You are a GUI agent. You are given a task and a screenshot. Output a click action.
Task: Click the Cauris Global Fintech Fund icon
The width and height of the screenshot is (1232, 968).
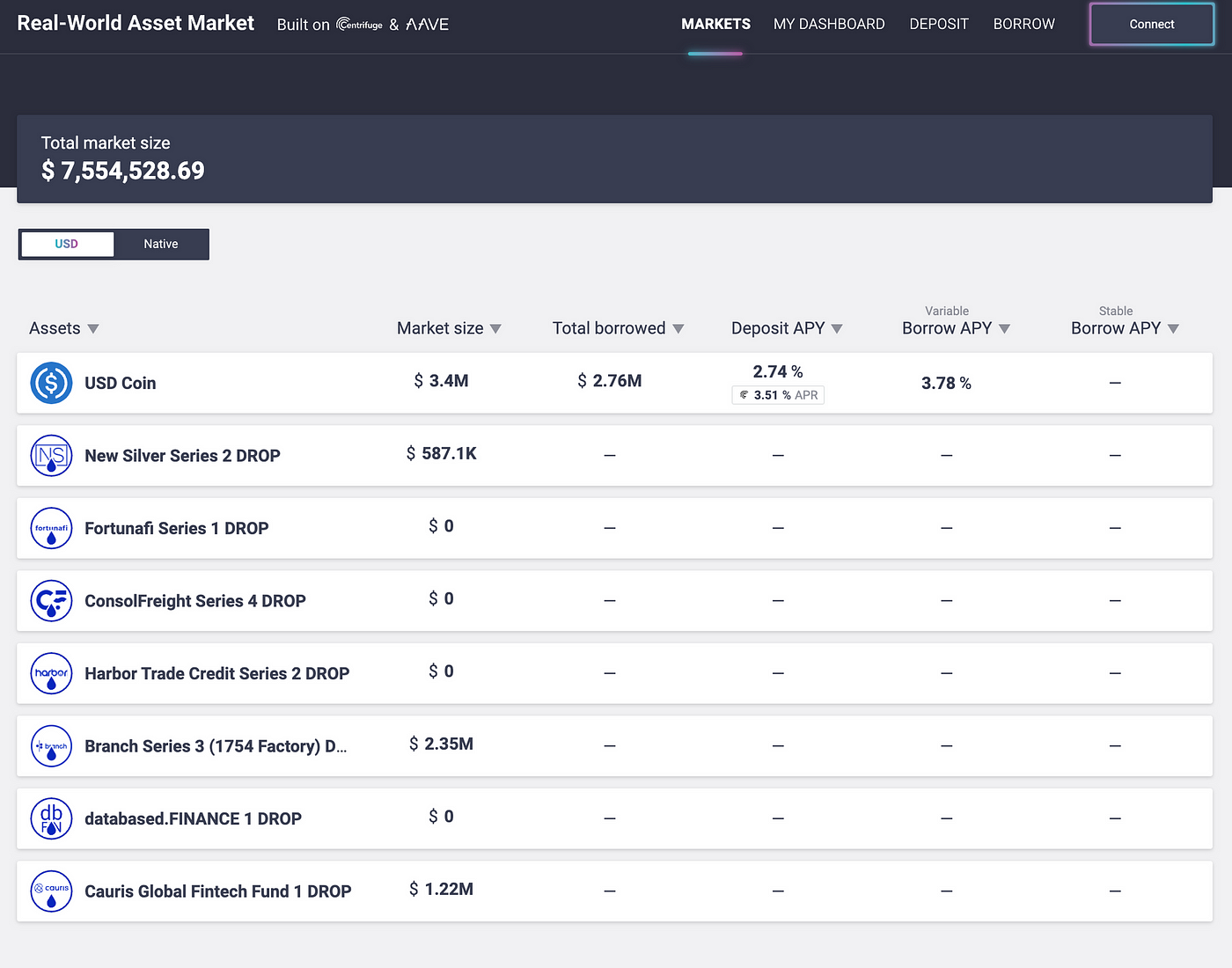point(51,891)
